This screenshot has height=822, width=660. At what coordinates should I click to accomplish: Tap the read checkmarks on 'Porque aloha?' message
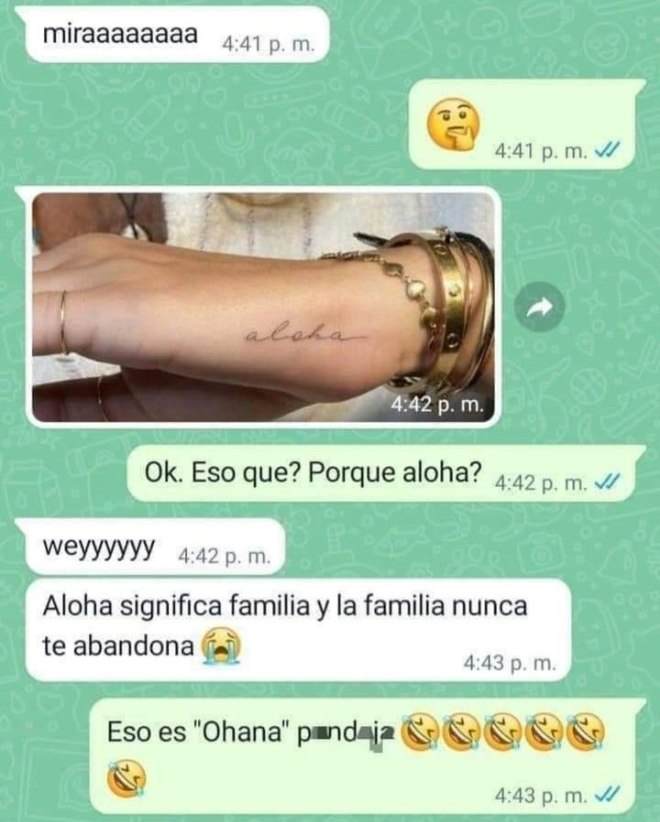[x=607, y=481]
